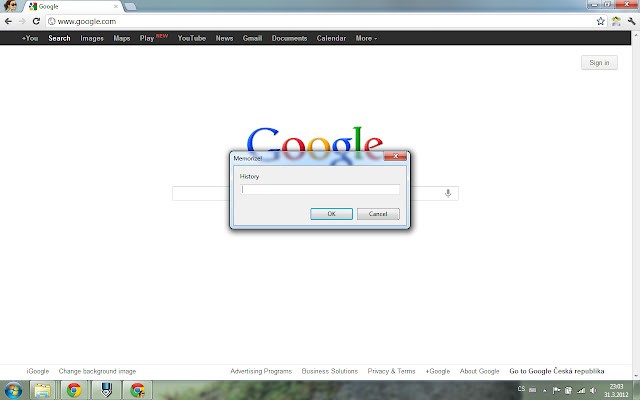Open Windows Explorer from the taskbar
Screen dimensions: 640x400
pos(43,390)
